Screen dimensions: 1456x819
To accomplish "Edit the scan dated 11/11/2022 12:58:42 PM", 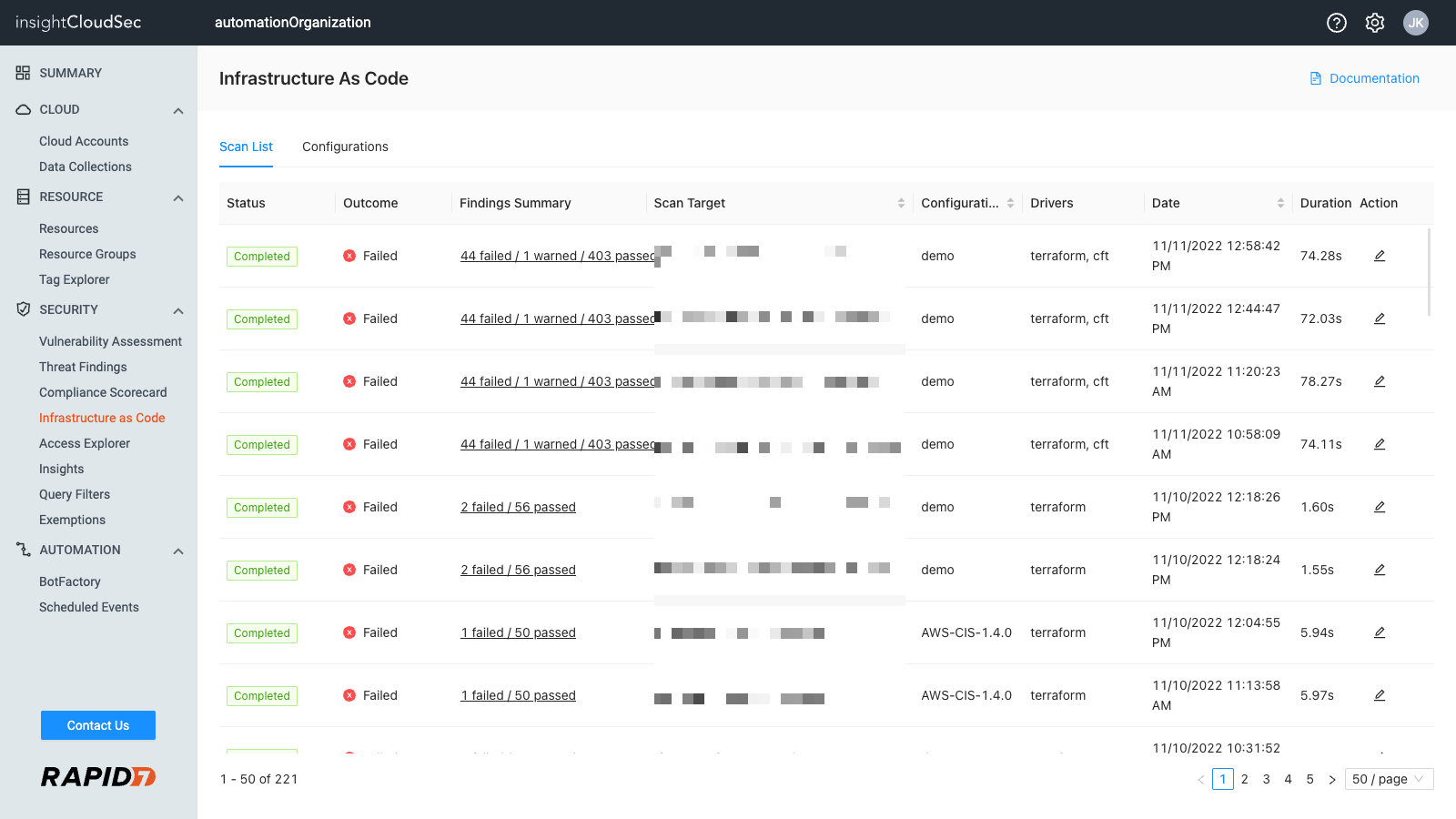I will (x=1380, y=256).
